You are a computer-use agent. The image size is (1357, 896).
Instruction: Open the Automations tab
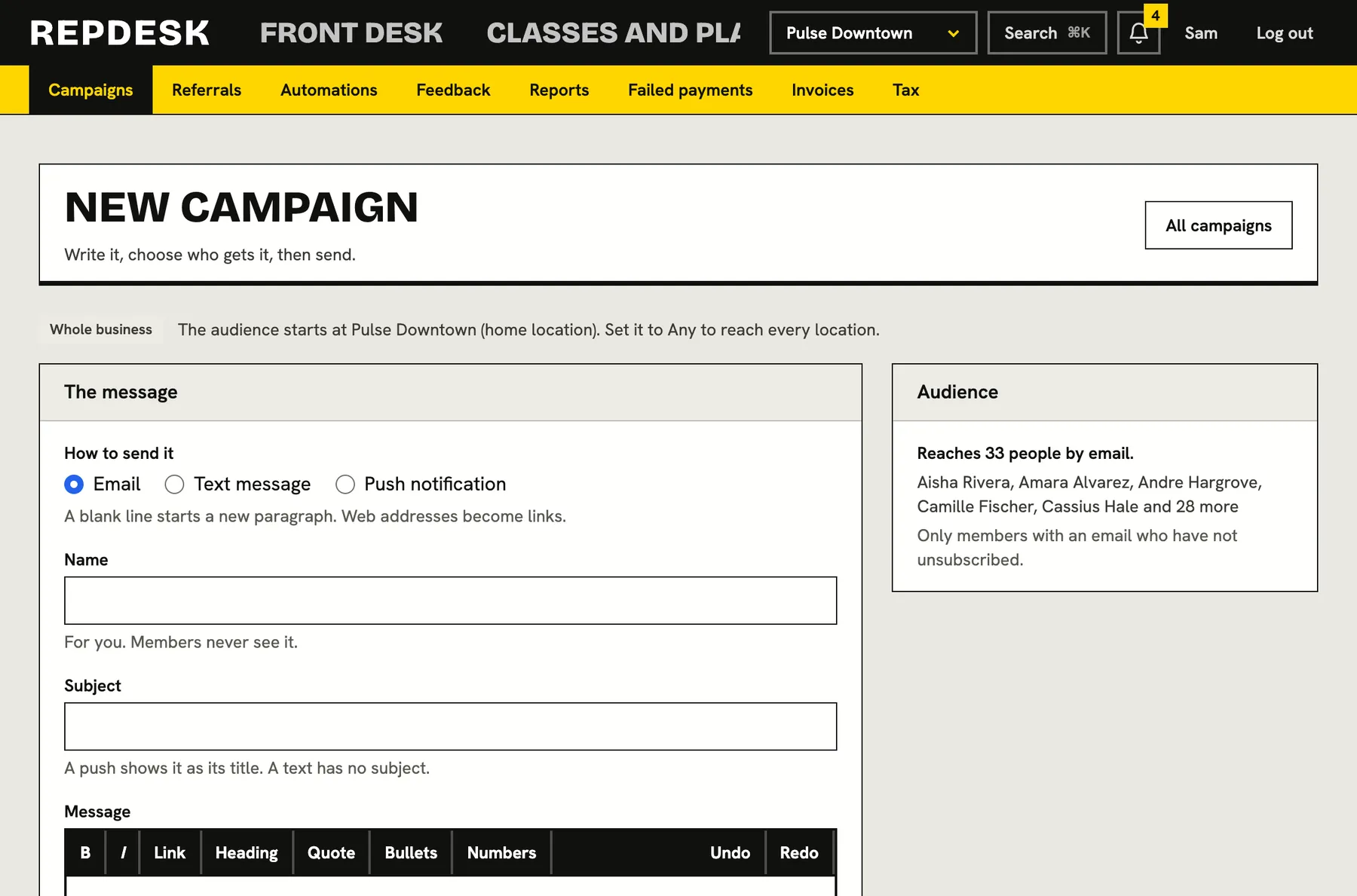tap(329, 90)
